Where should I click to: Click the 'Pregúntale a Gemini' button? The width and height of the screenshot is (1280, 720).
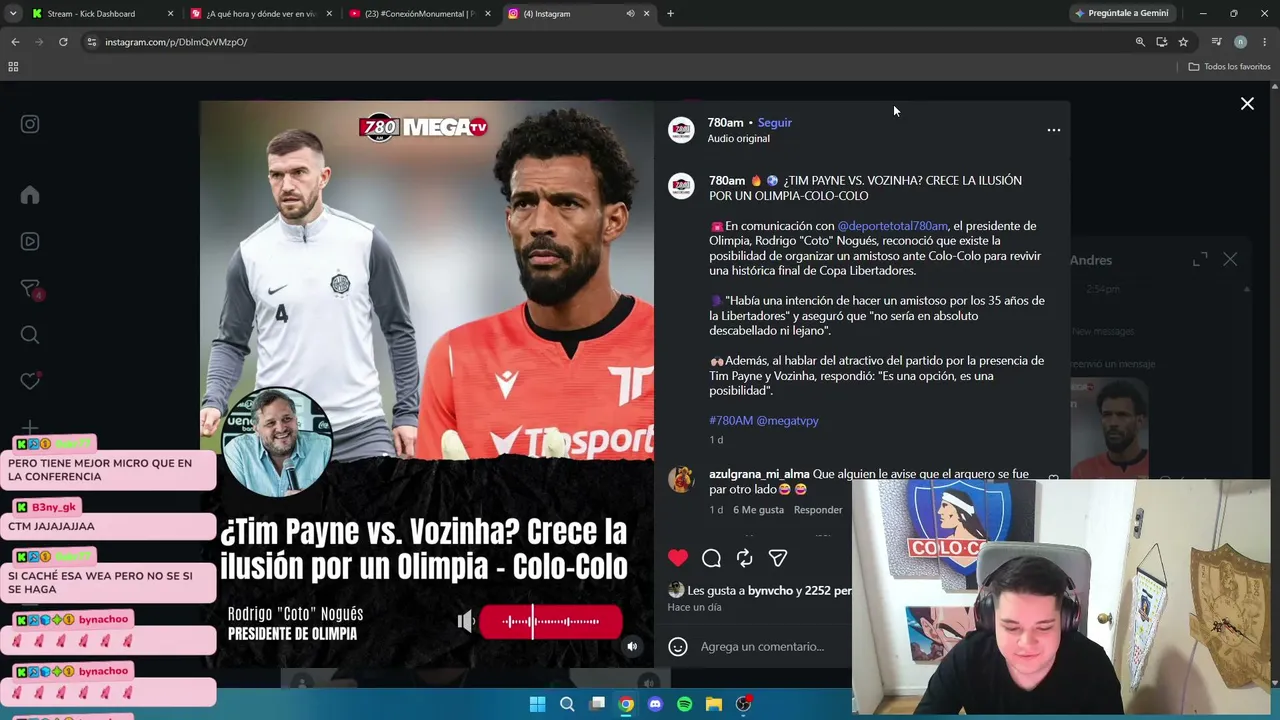(1120, 14)
